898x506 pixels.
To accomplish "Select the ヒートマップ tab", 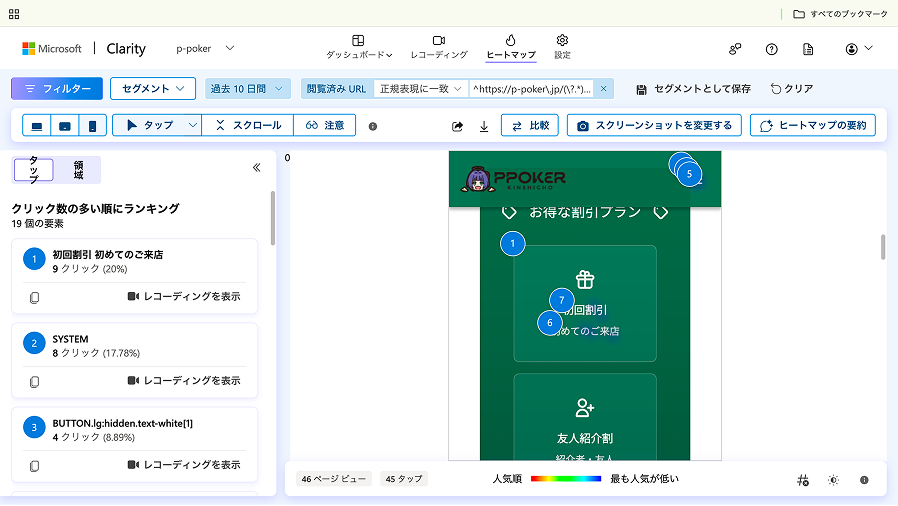I will [x=511, y=47].
